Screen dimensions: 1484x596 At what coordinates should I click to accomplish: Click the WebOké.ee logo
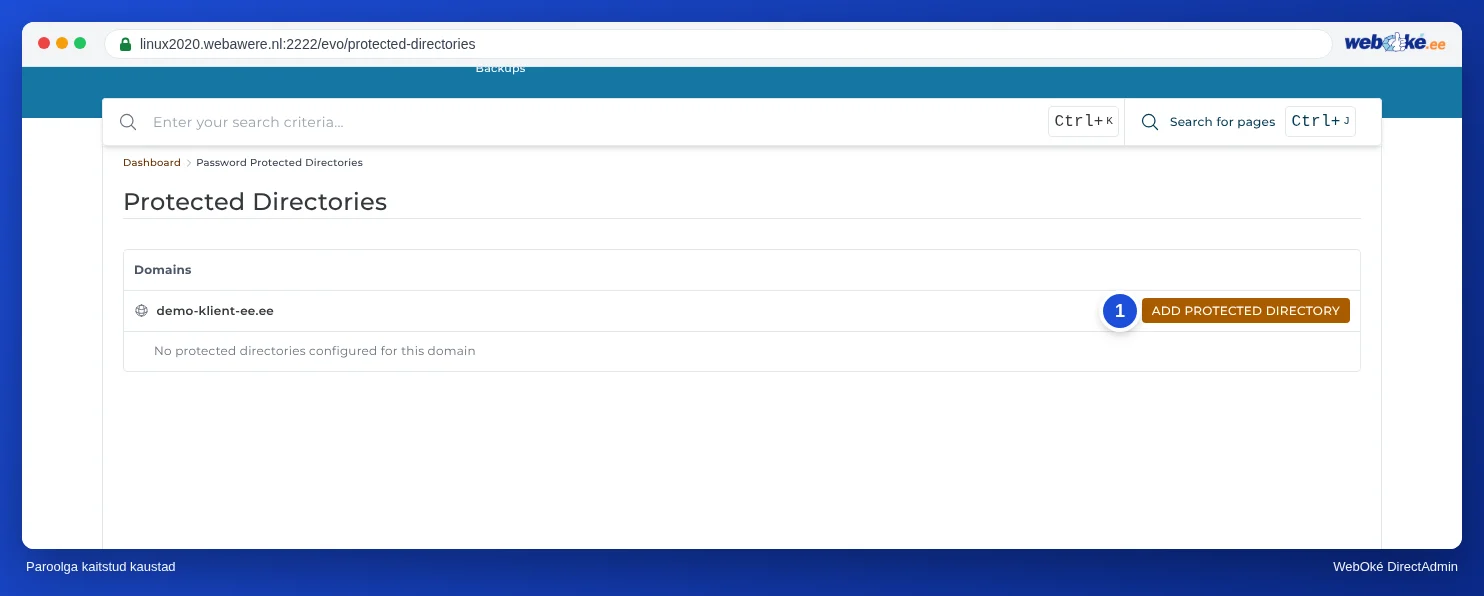click(1395, 43)
